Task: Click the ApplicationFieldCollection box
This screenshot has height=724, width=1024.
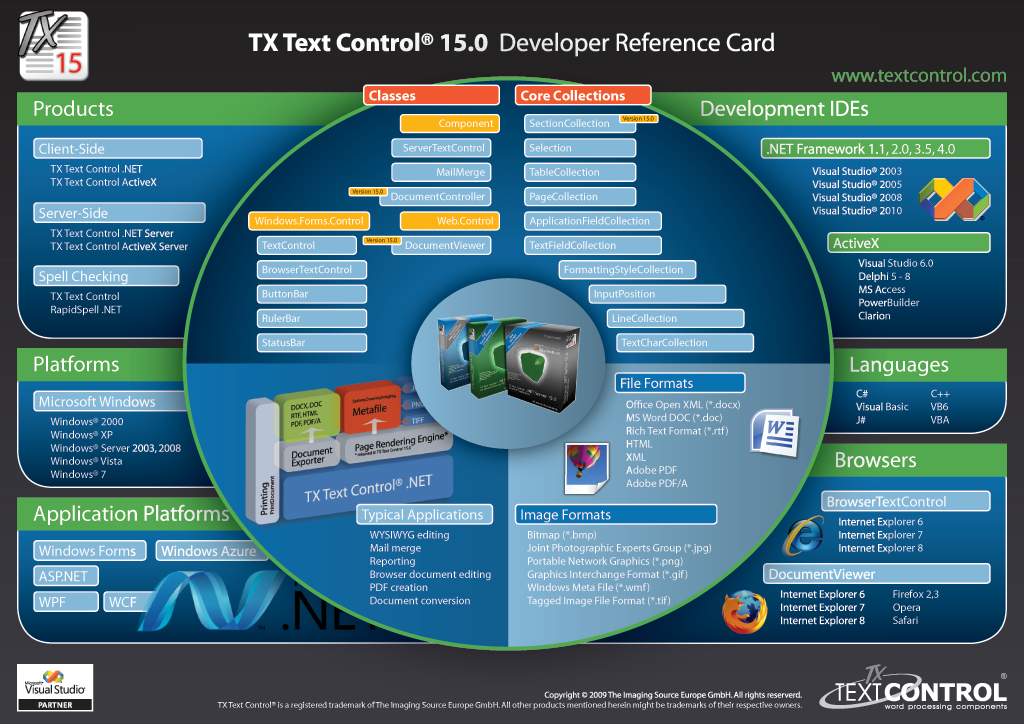Action: point(593,221)
